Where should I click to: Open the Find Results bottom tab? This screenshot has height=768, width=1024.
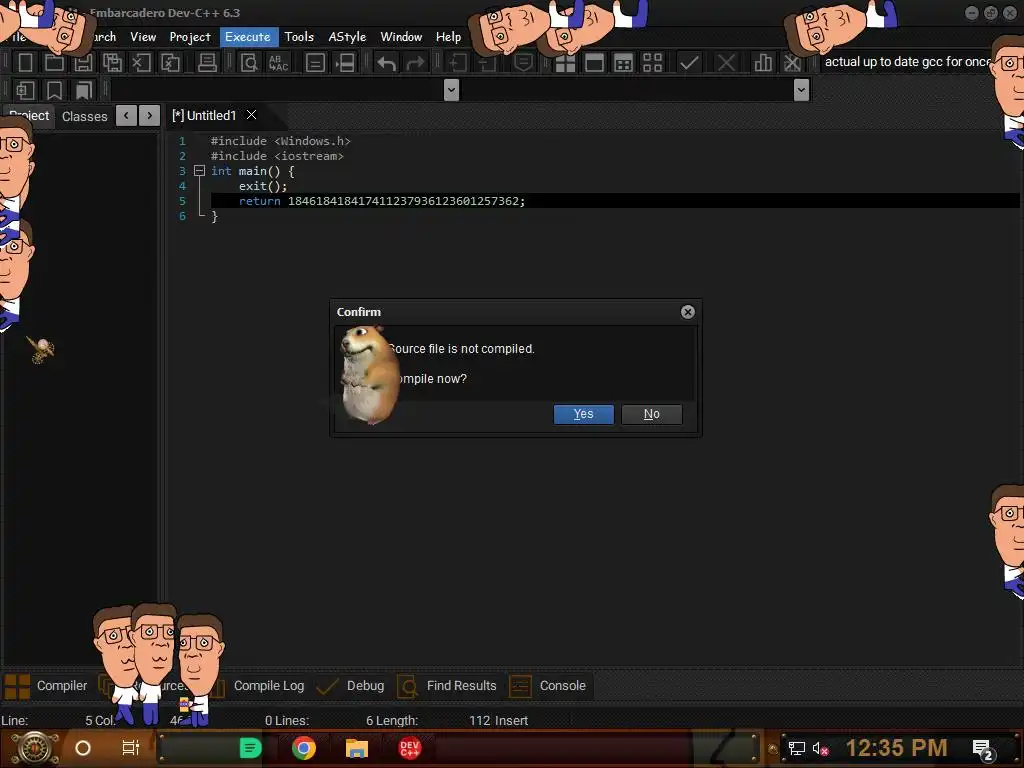tap(447, 686)
